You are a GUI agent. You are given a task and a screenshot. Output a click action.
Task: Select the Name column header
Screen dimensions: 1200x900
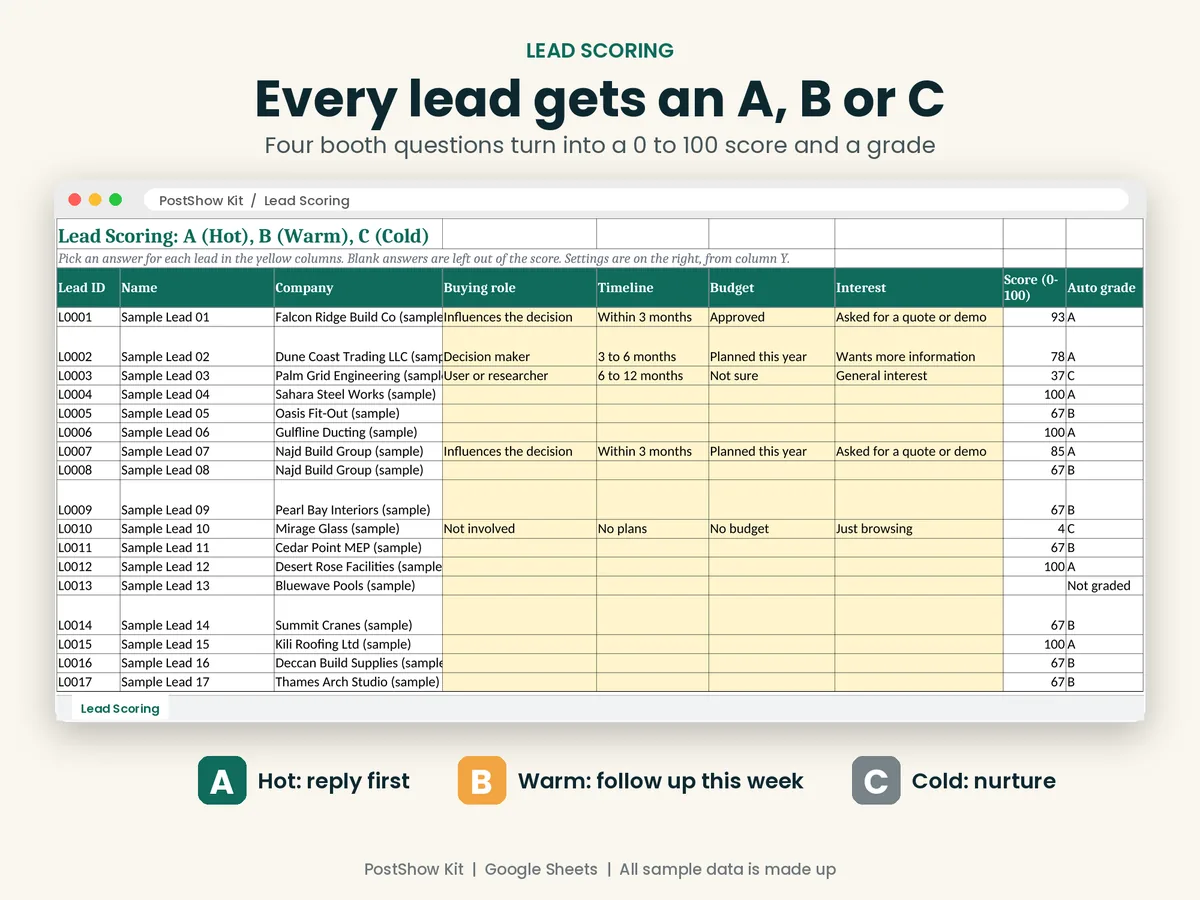click(196, 287)
